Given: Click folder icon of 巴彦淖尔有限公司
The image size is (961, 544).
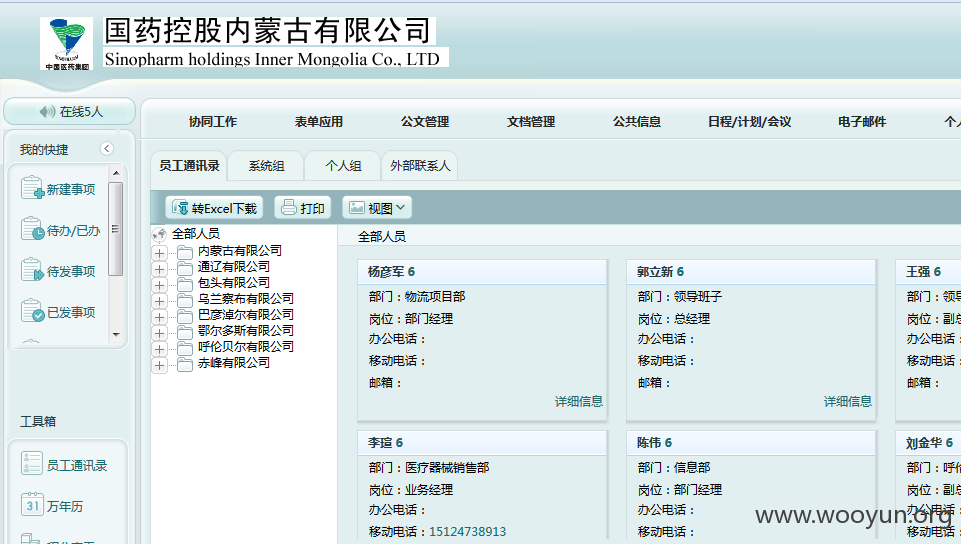Looking at the screenshot, I should point(185,315).
